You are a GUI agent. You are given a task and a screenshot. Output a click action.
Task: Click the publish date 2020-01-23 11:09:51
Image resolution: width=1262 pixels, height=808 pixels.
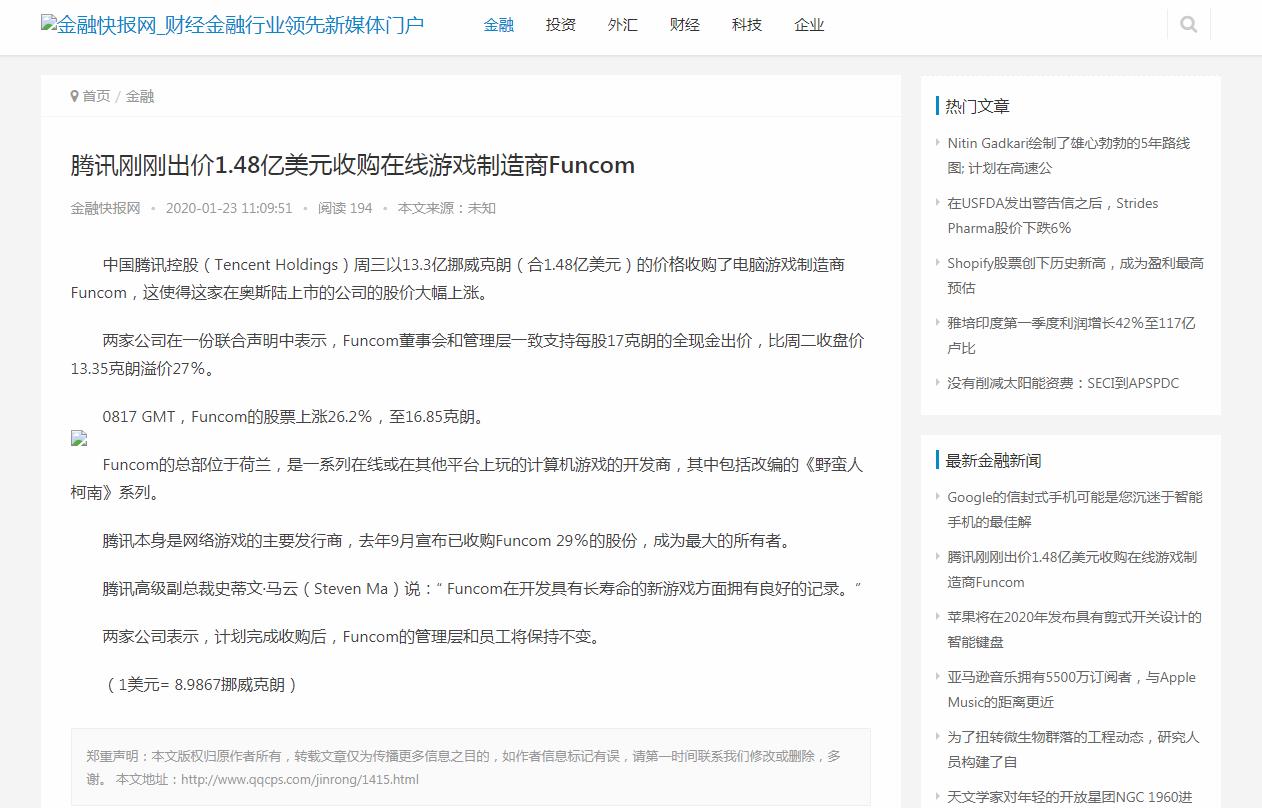point(229,208)
